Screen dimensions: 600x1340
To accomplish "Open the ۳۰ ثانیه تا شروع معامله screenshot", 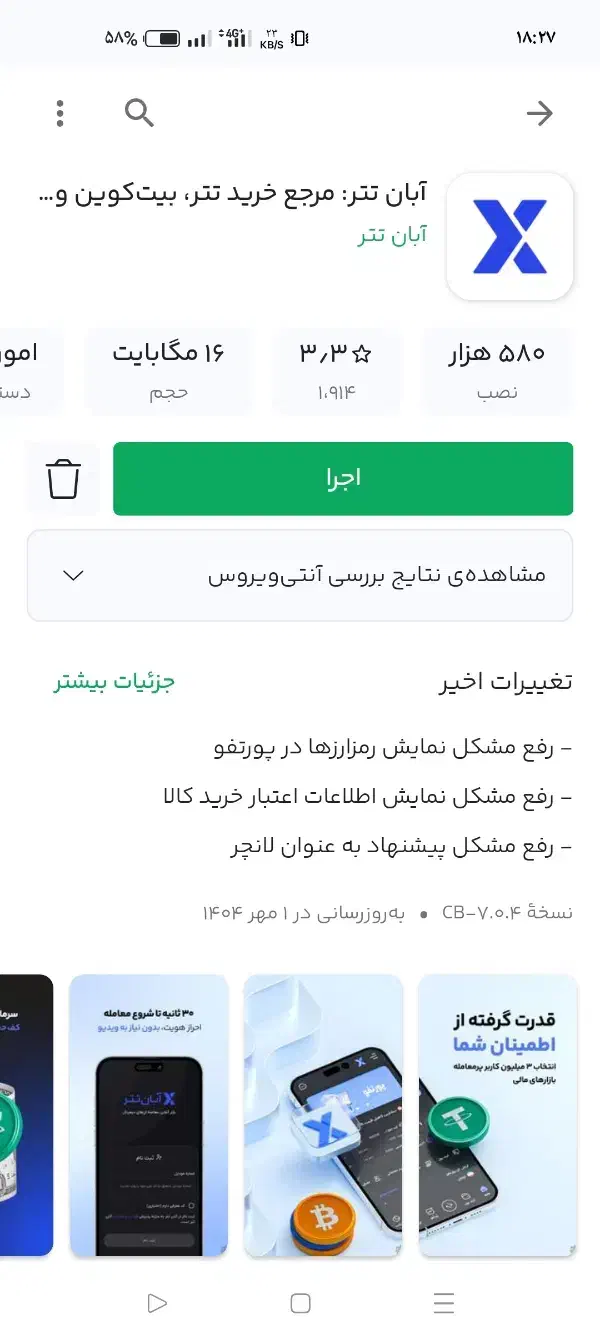I will (149, 1115).
